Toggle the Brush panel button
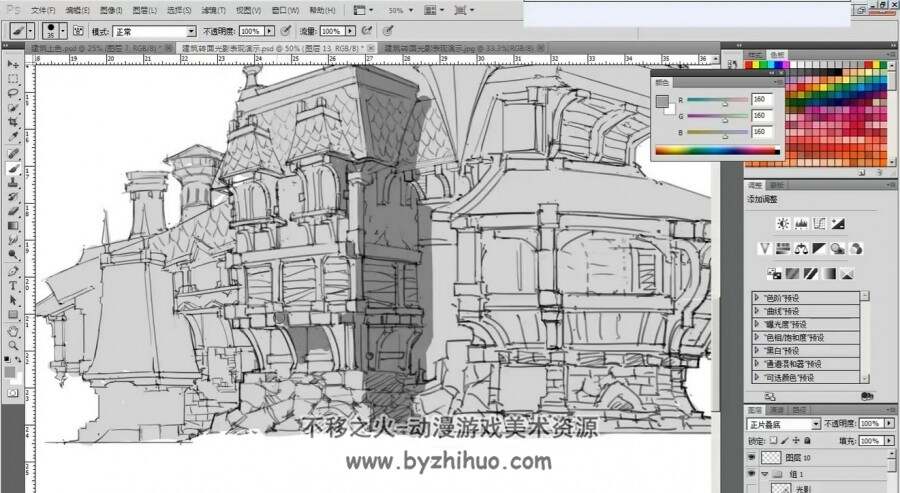 tap(79, 31)
